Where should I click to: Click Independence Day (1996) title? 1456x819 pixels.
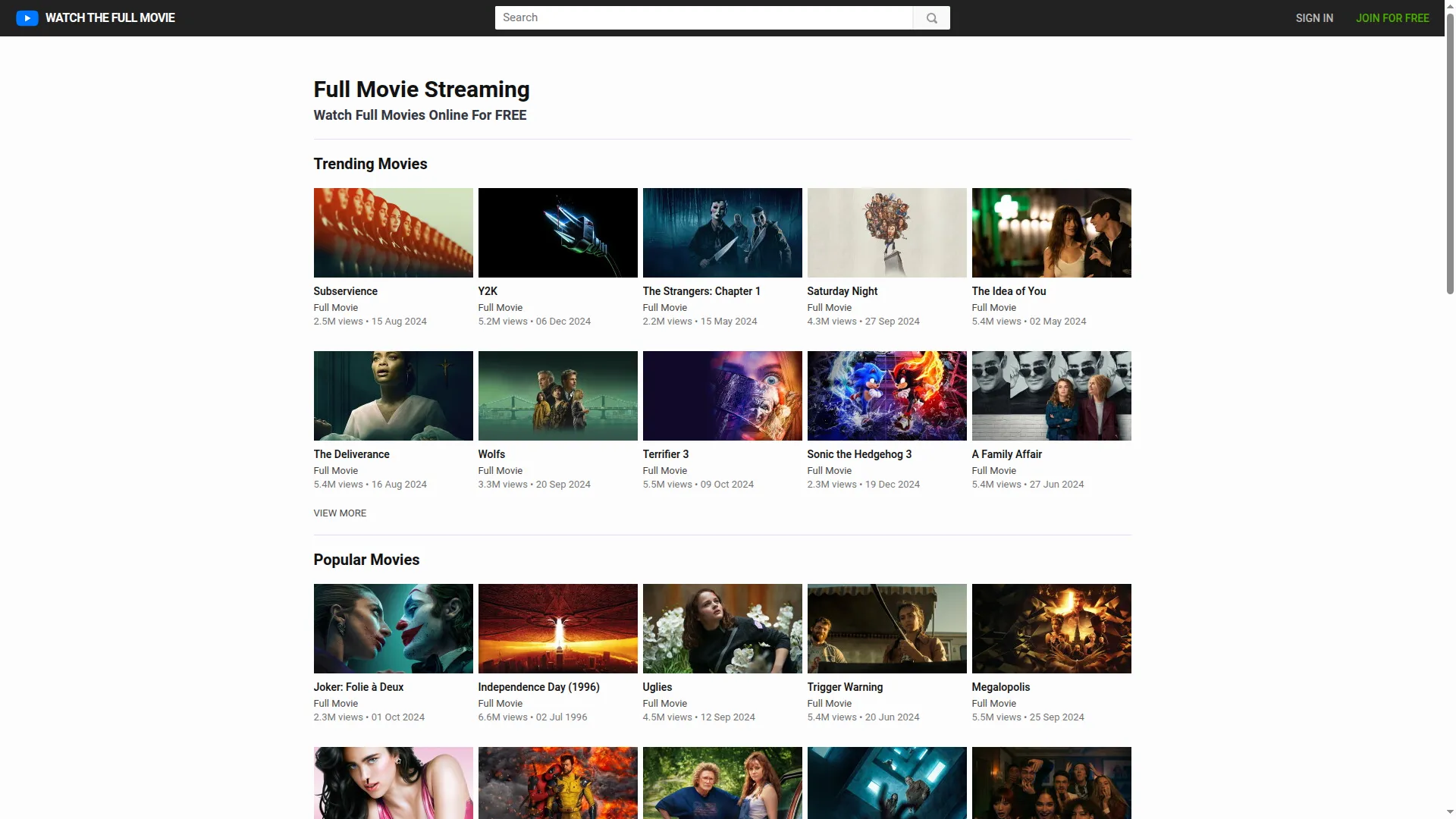pos(538,687)
